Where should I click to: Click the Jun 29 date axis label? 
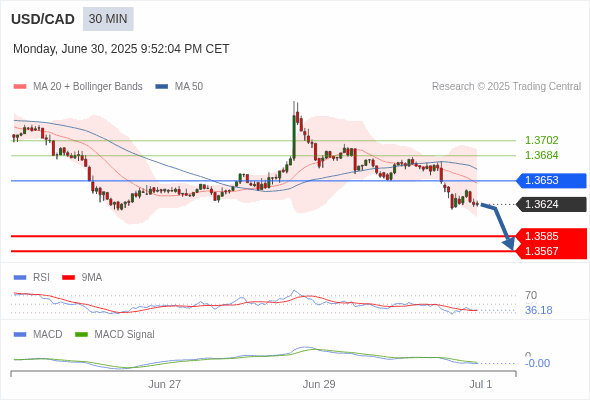coord(319,384)
